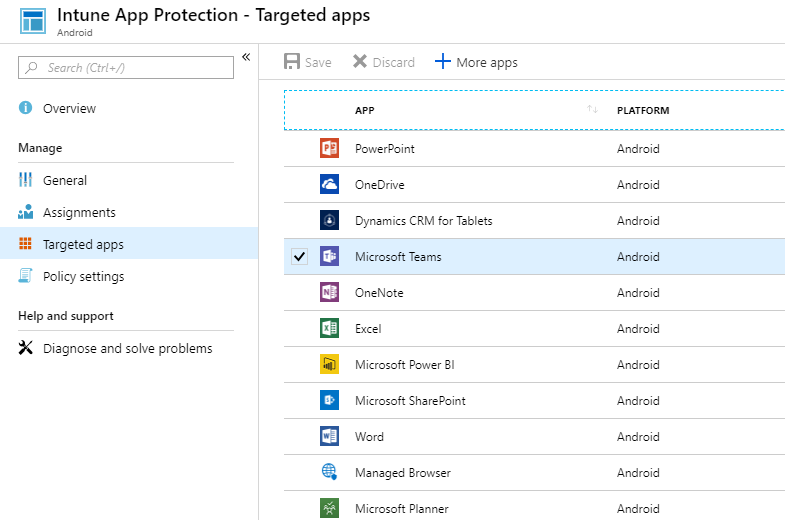Go to Assignments in the sidebar
Screen dimensions: 785x520
coord(79,212)
